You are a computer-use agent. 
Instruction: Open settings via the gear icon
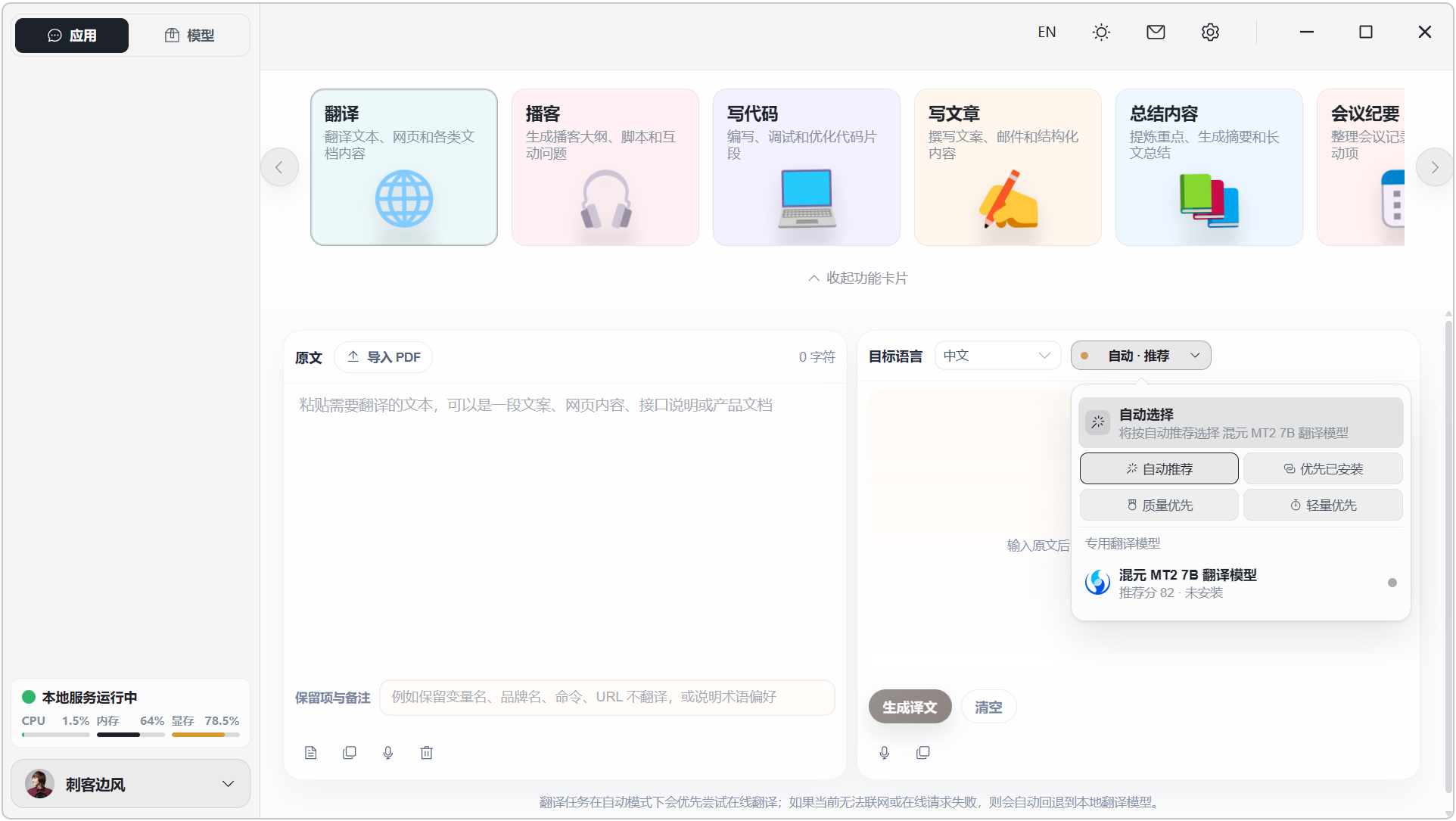[1210, 32]
